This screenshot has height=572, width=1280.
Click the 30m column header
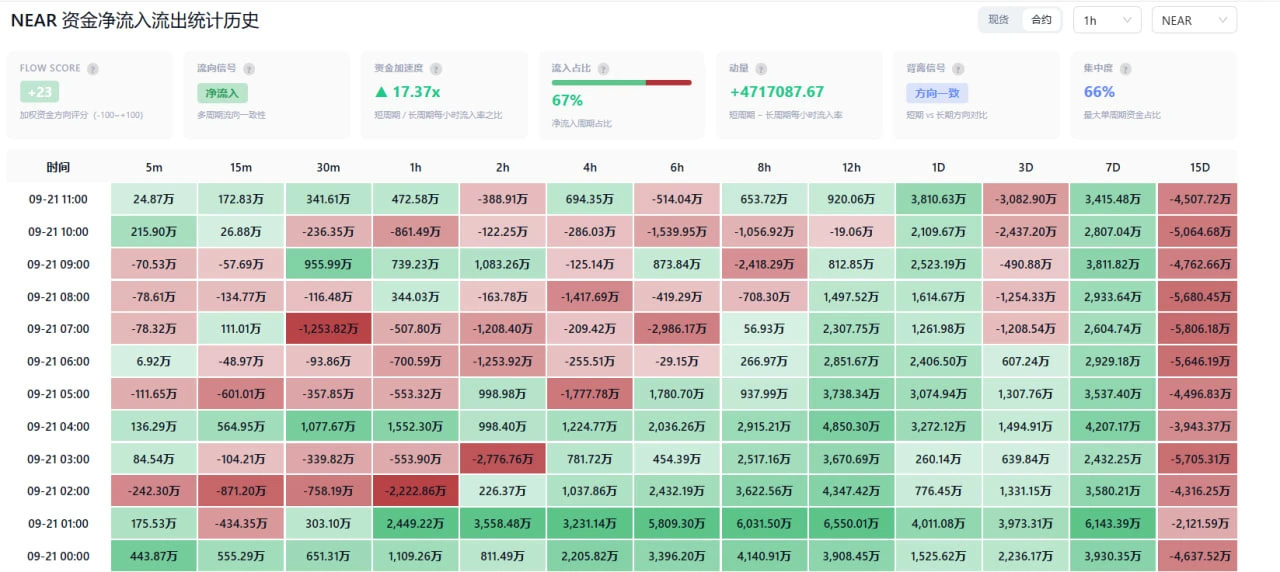click(328, 167)
